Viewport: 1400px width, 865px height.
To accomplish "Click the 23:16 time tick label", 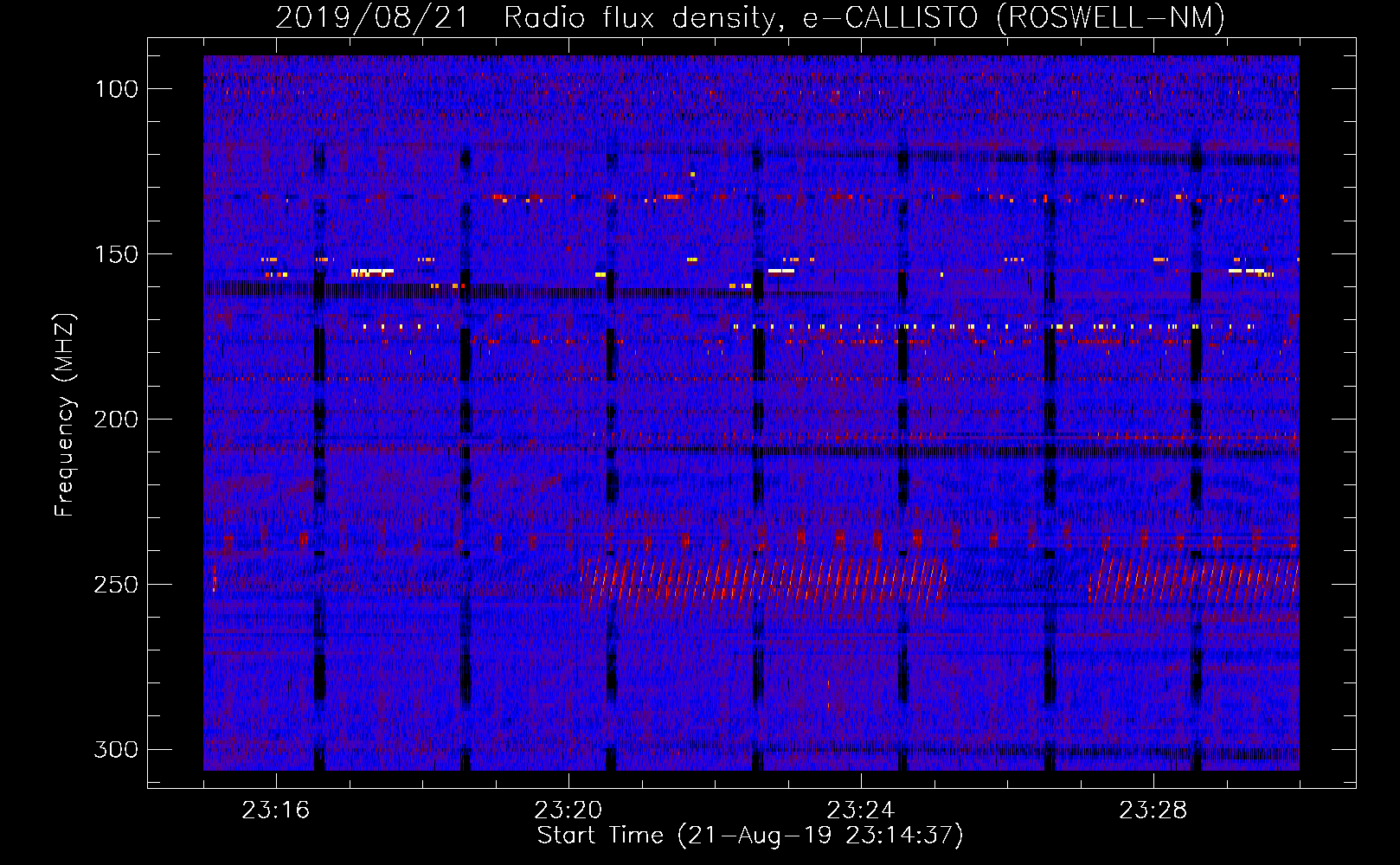I will (276, 811).
